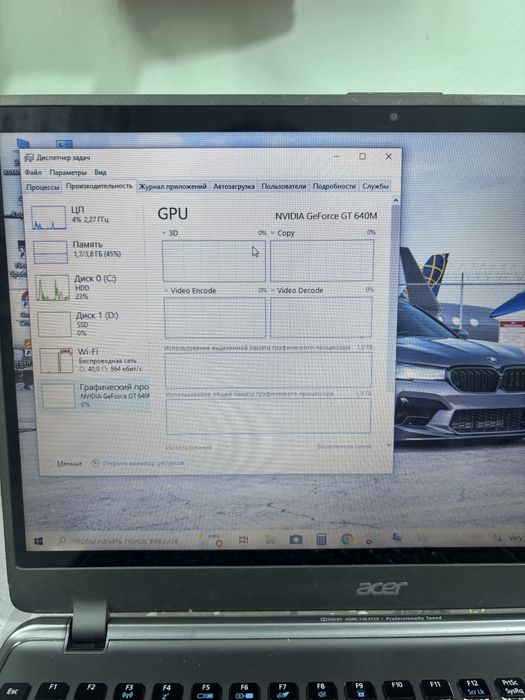
Task: Click the Task Manager title bar icon
Action: (x=29, y=158)
